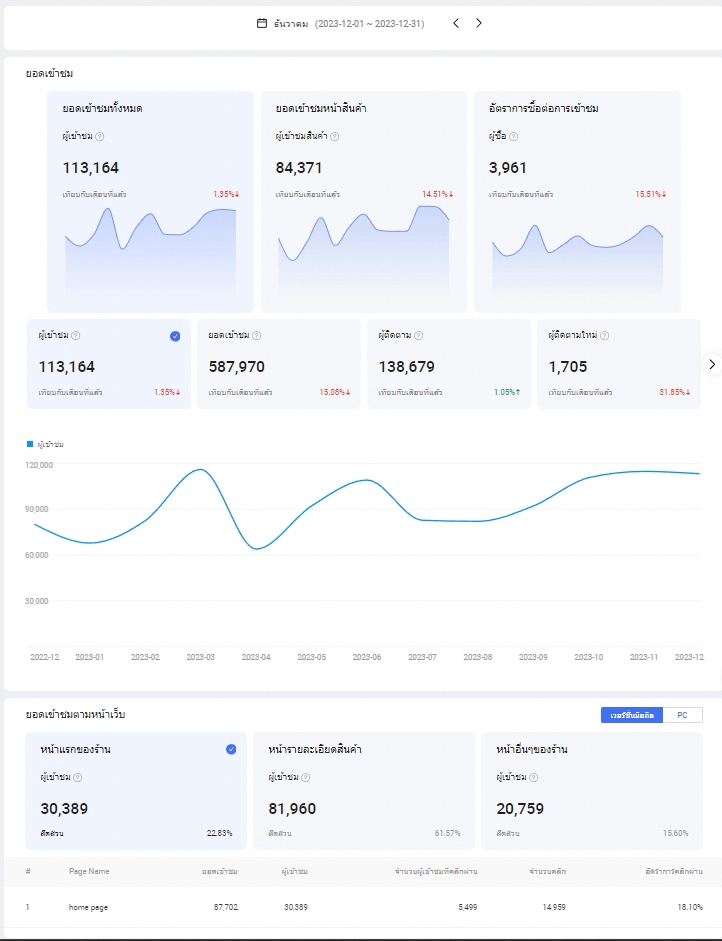Click the blue ผู้เข้าชม chart legend swatch
722x941 pixels.
point(30,444)
